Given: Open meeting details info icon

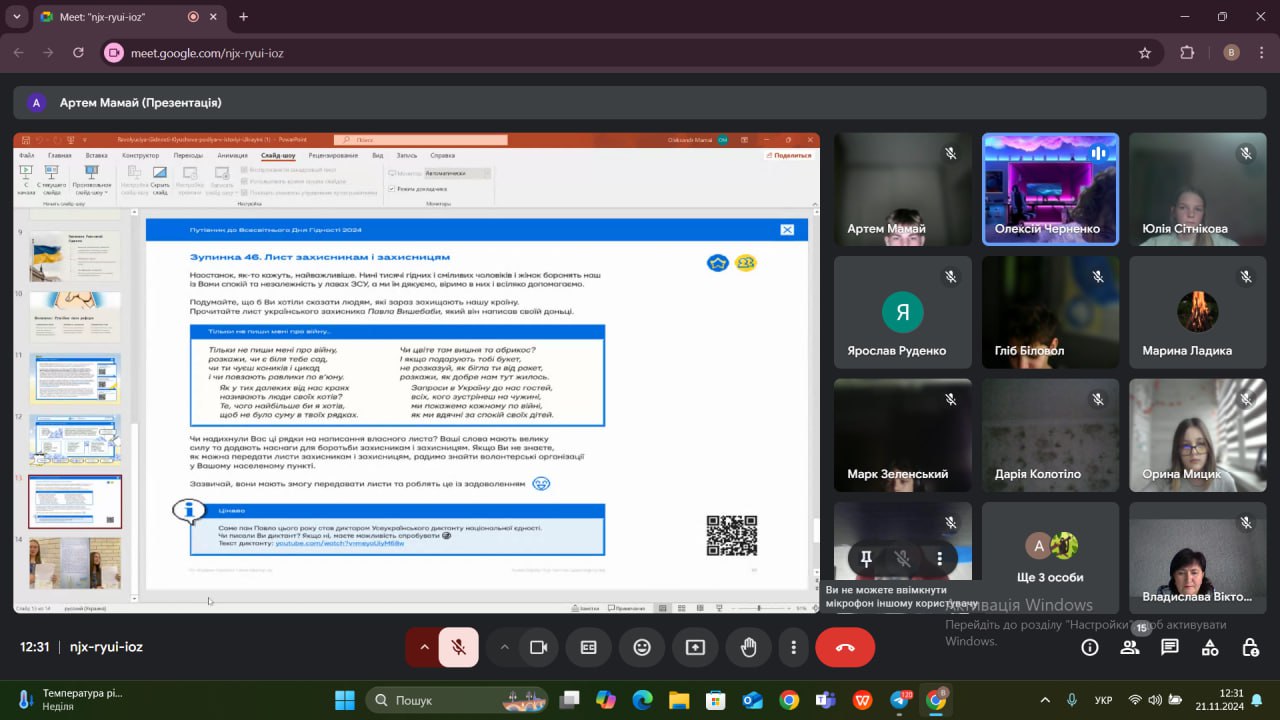Looking at the screenshot, I should pos(1090,648).
